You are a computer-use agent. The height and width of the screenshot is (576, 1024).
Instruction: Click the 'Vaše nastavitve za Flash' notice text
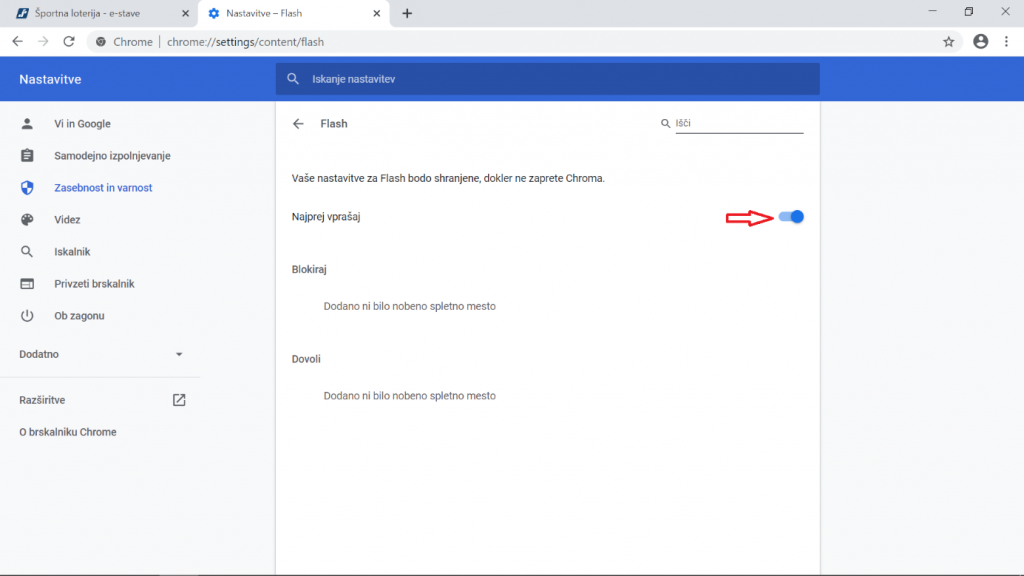(448, 178)
